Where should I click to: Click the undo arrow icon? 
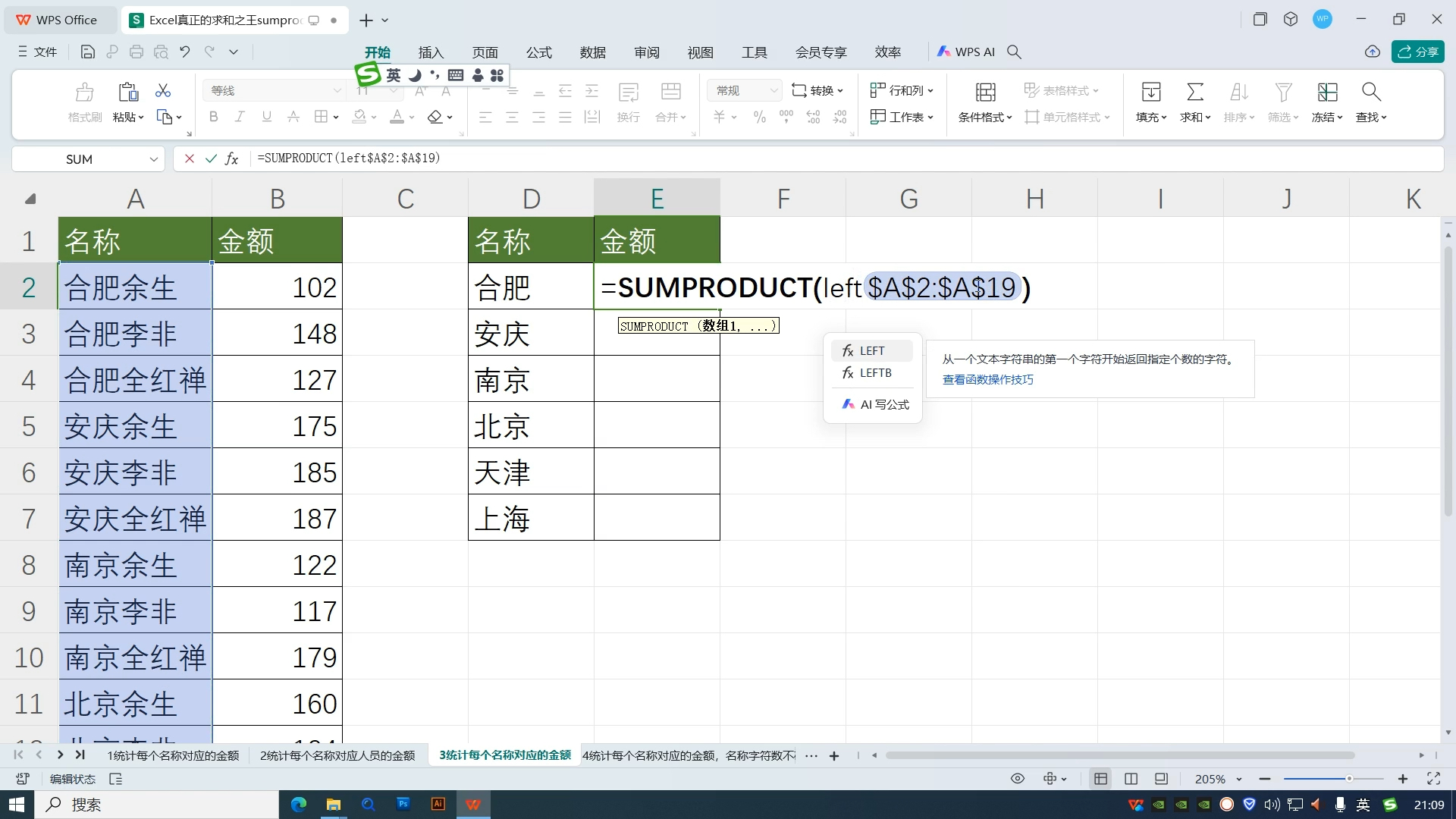click(x=185, y=52)
